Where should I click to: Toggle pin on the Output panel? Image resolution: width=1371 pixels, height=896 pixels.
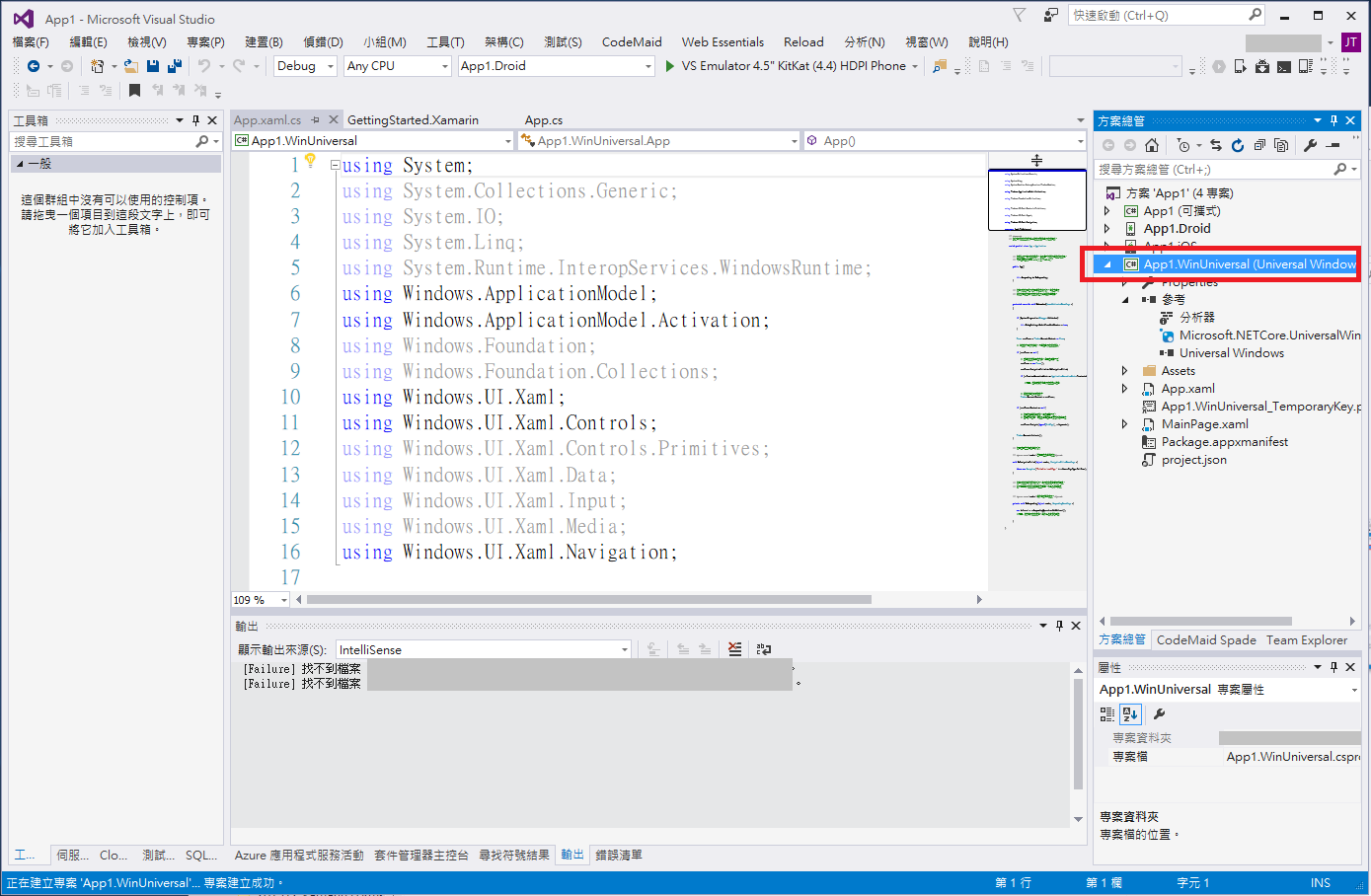pyautogui.click(x=1059, y=626)
